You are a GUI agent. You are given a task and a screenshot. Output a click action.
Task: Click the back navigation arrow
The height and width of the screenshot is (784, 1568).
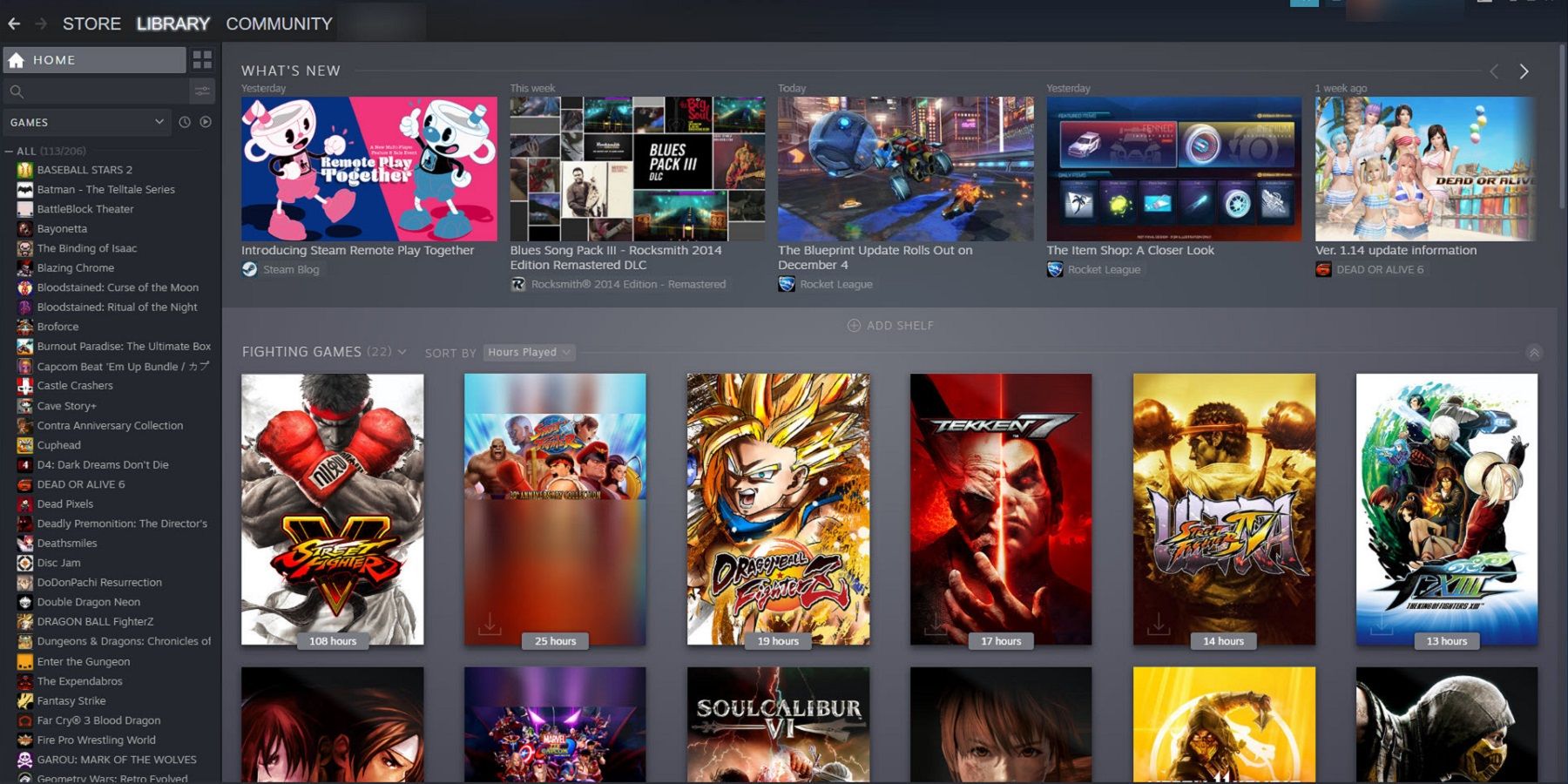14,24
